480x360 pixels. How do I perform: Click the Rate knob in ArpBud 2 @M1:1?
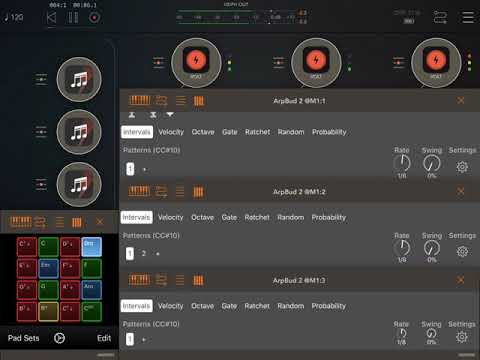pos(402,163)
